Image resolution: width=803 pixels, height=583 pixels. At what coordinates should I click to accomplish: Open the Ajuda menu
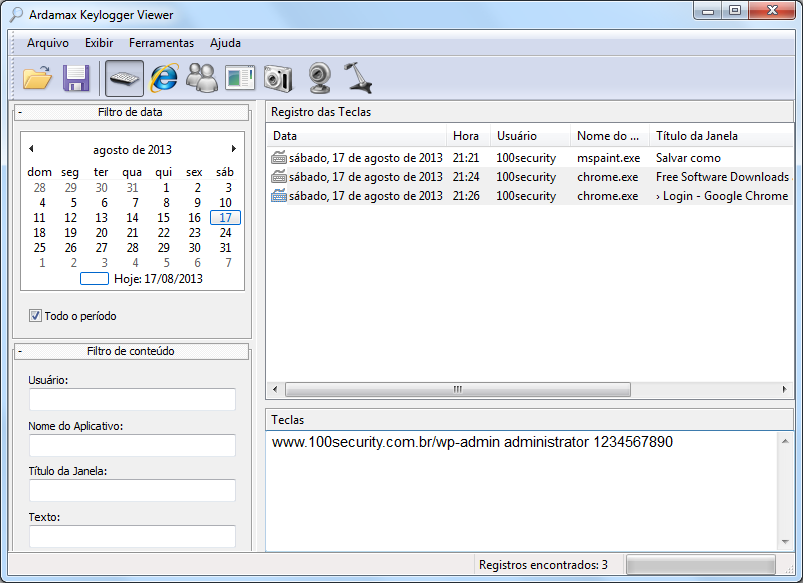[225, 43]
